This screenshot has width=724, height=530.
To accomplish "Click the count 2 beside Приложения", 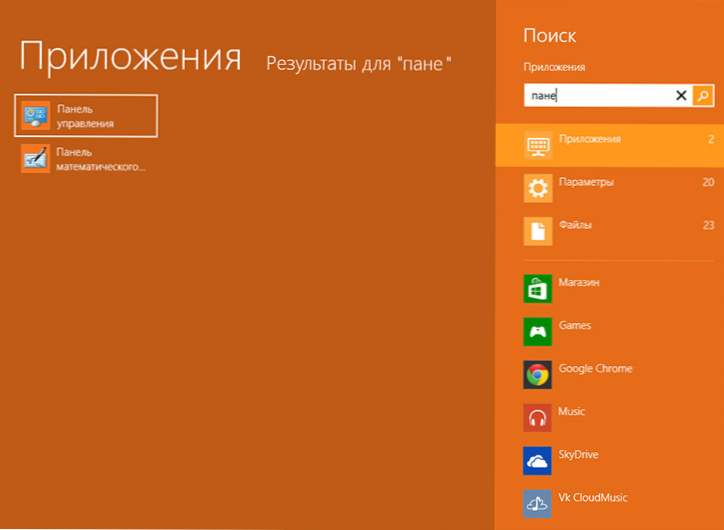I will [x=711, y=139].
